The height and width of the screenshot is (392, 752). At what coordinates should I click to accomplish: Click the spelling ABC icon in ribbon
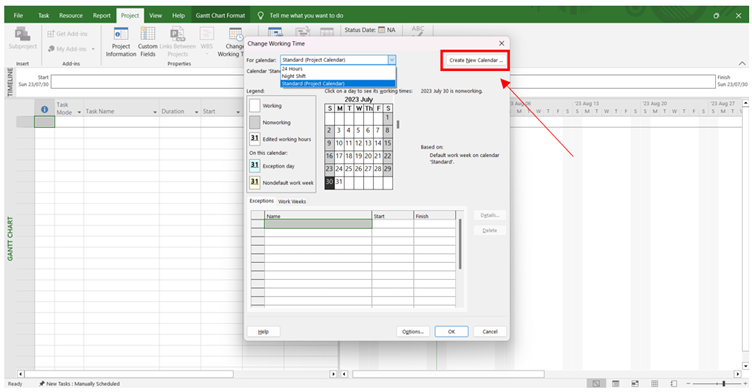point(418,31)
